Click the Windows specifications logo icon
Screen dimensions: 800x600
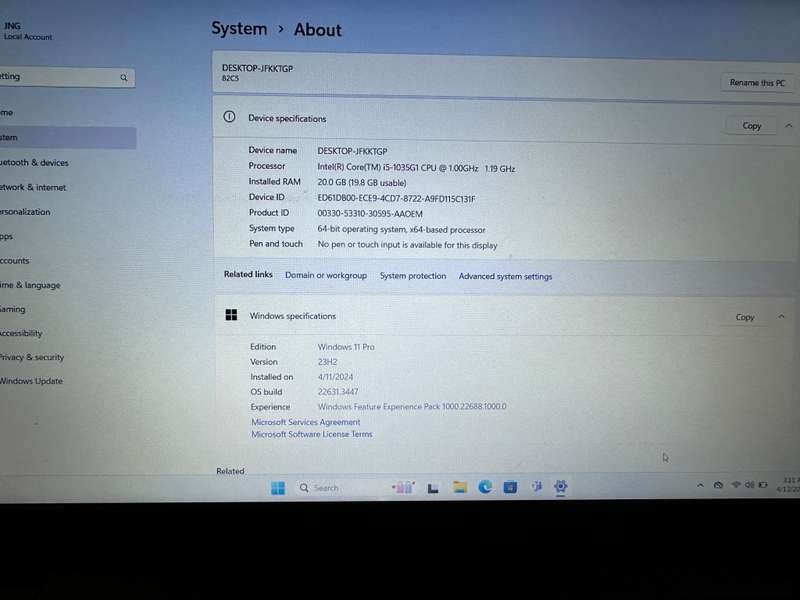tap(231, 315)
